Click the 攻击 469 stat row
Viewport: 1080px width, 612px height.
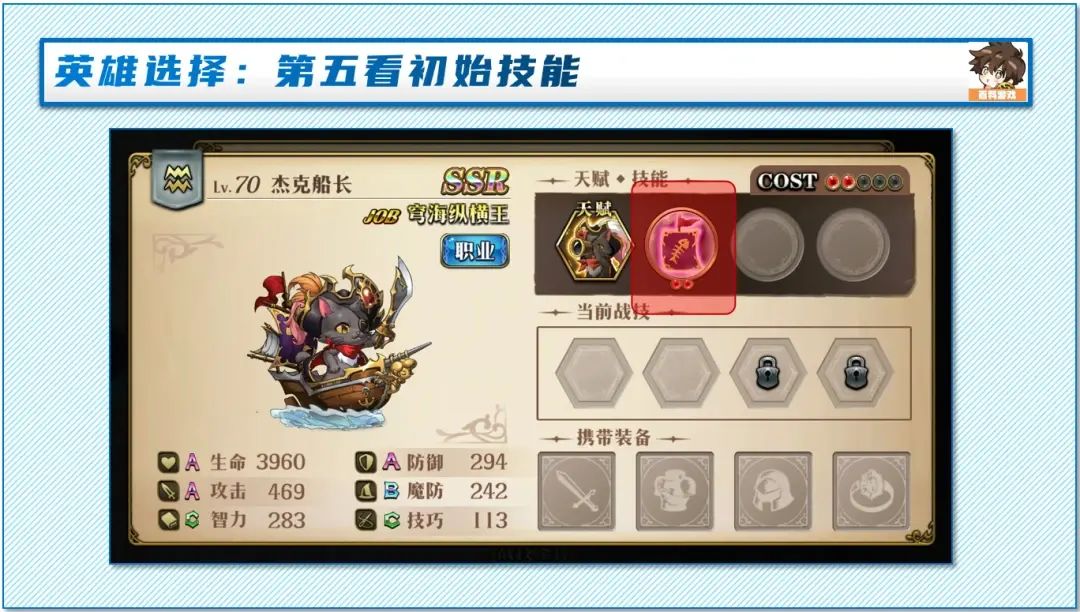[x=233, y=491]
